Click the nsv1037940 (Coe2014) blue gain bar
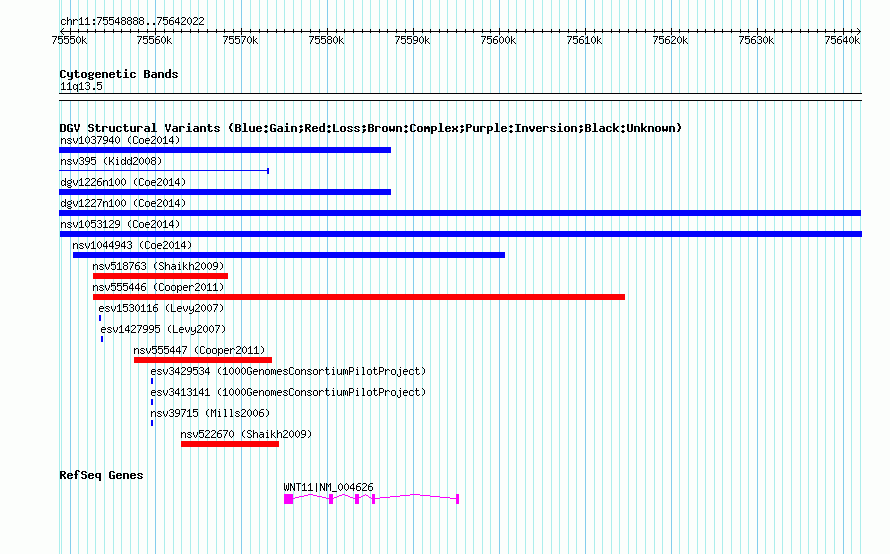890x554 pixels. [x=225, y=150]
